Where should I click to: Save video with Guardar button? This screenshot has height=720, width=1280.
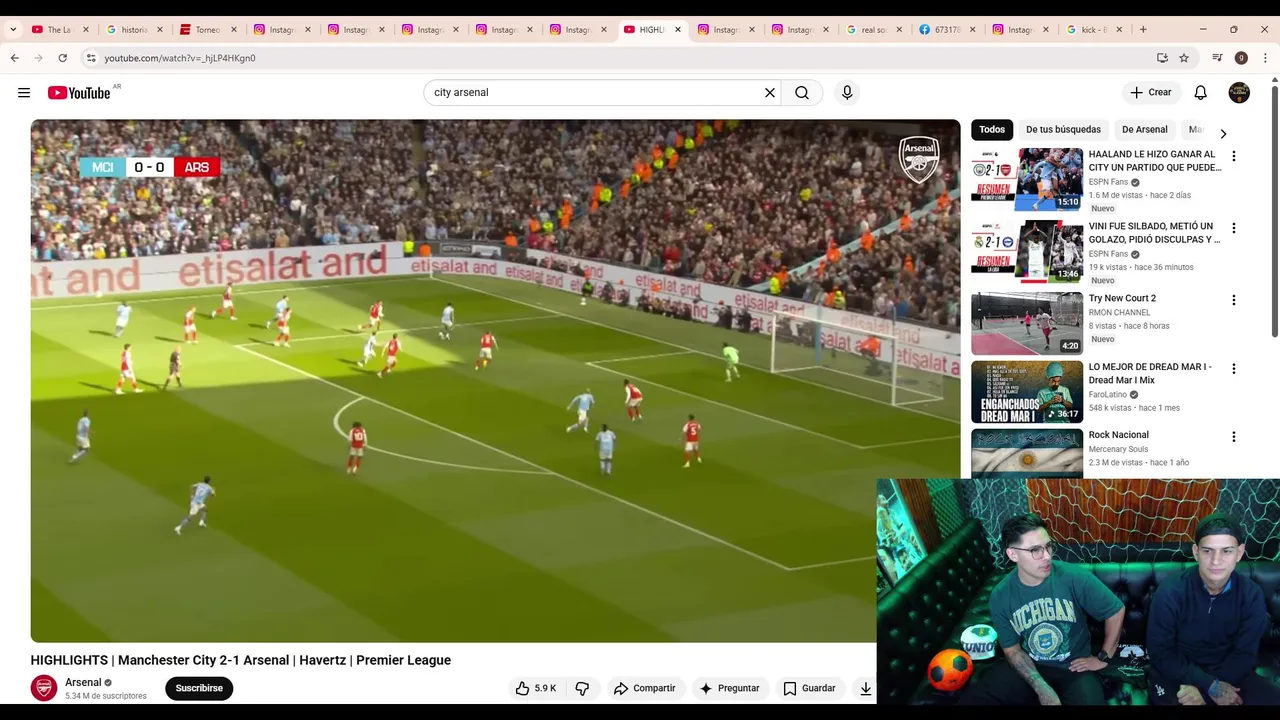[x=809, y=688]
